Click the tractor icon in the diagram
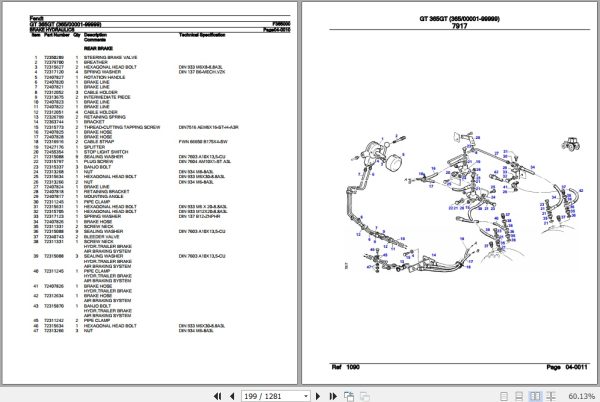Viewport: 600px width, 402px height. click(571, 144)
